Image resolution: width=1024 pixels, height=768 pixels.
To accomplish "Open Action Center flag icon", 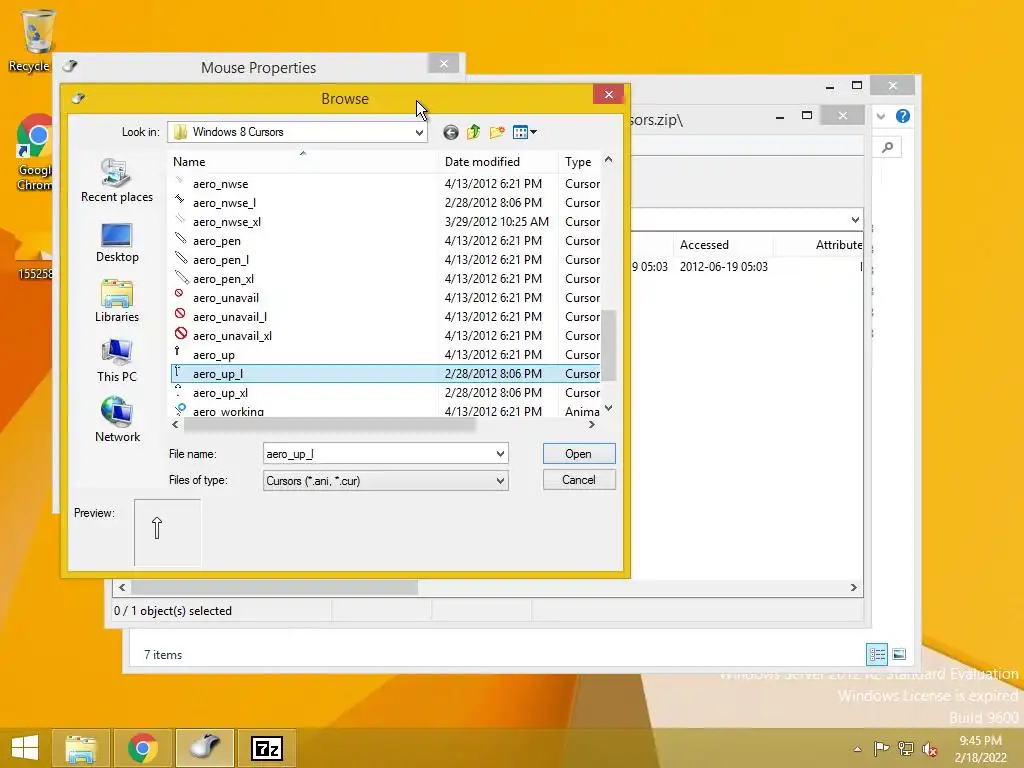I will (882, 749).
